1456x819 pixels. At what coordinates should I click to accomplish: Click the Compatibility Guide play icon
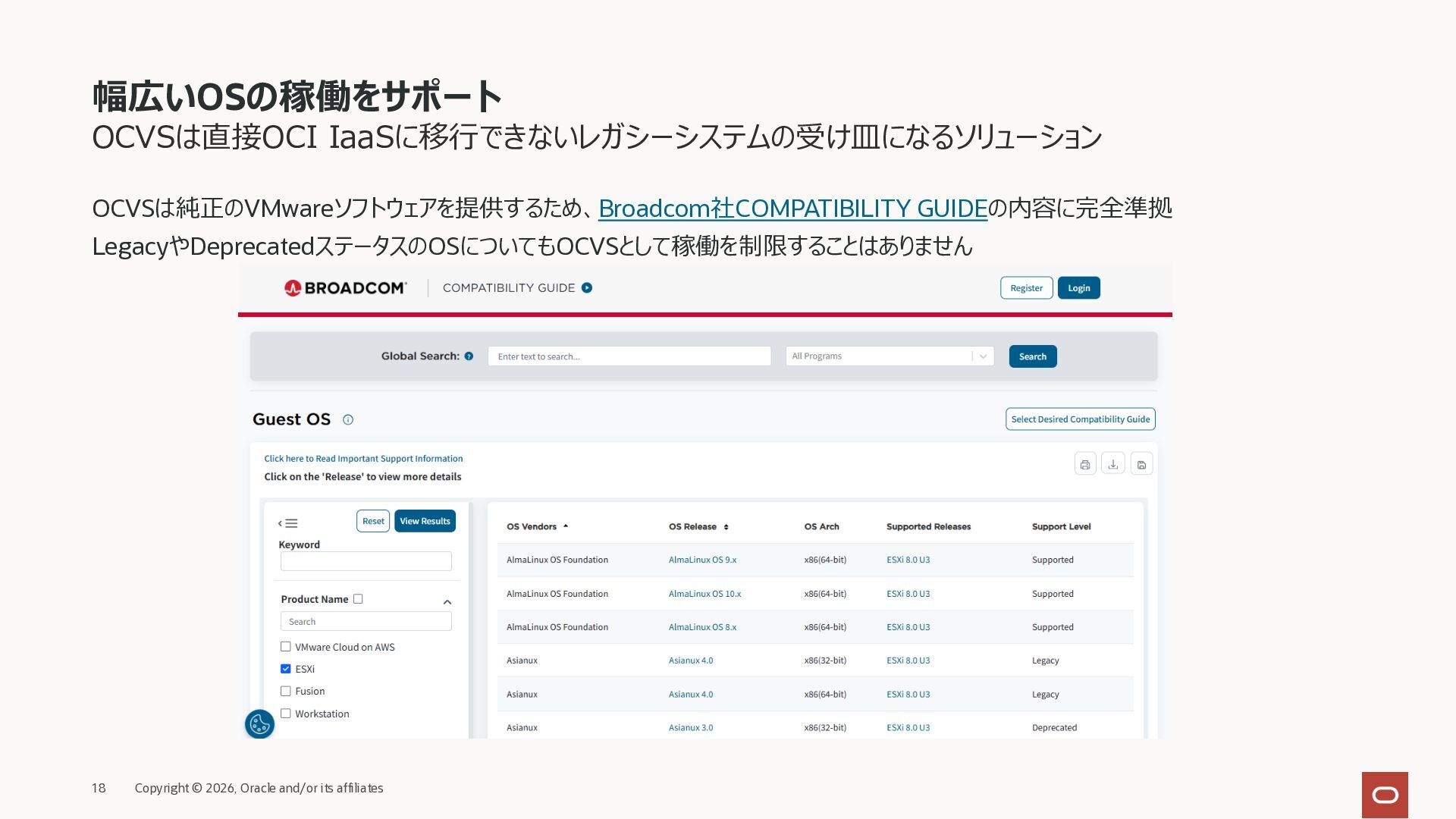click(x=587, y=288)
